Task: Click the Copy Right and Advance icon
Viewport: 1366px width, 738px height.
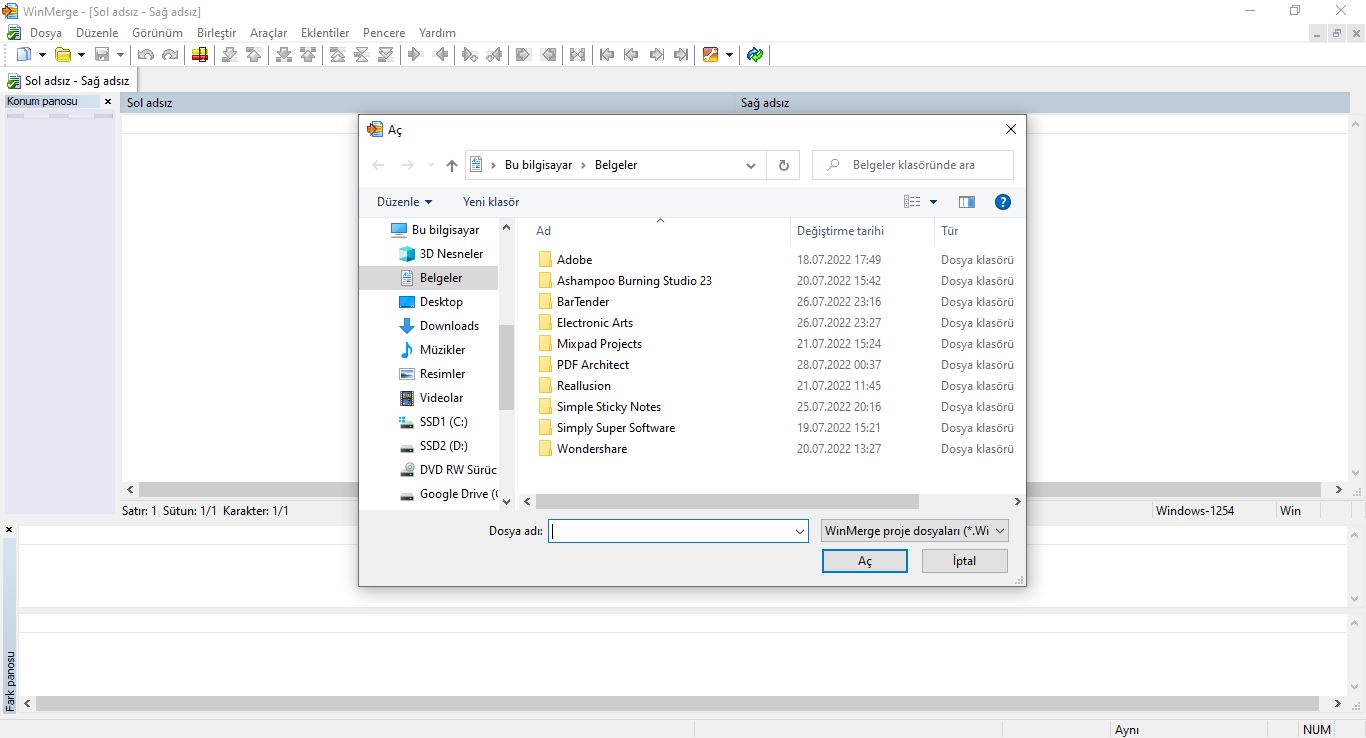Action: click(x=470, y=54)
